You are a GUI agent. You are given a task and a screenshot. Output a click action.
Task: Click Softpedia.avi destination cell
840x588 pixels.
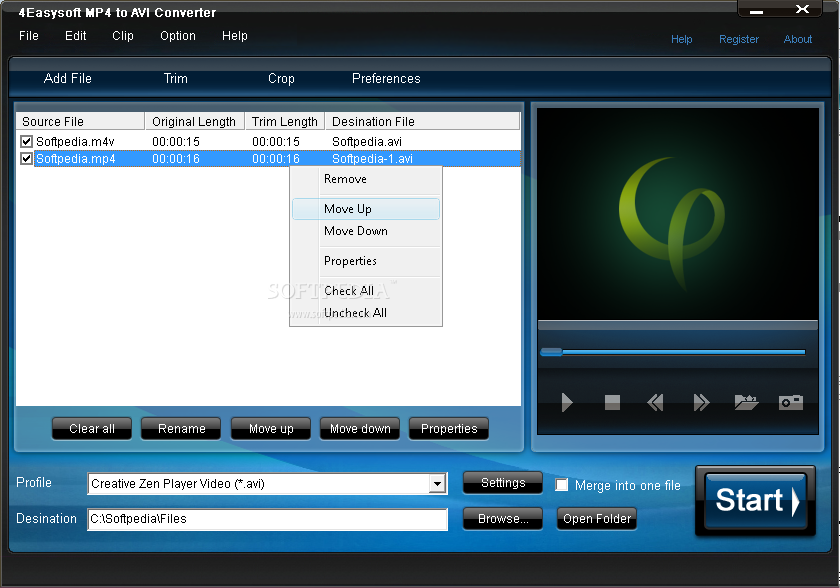tap(367, 141)
